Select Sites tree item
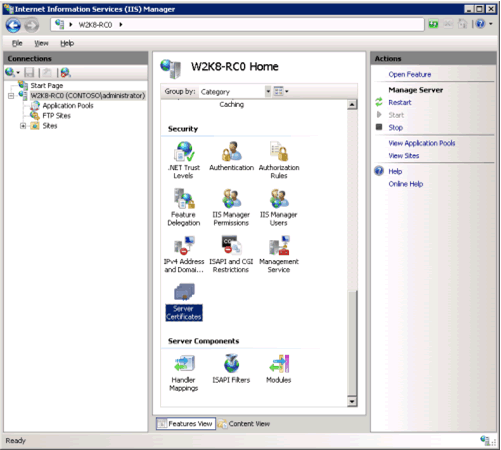 point(50,126)
